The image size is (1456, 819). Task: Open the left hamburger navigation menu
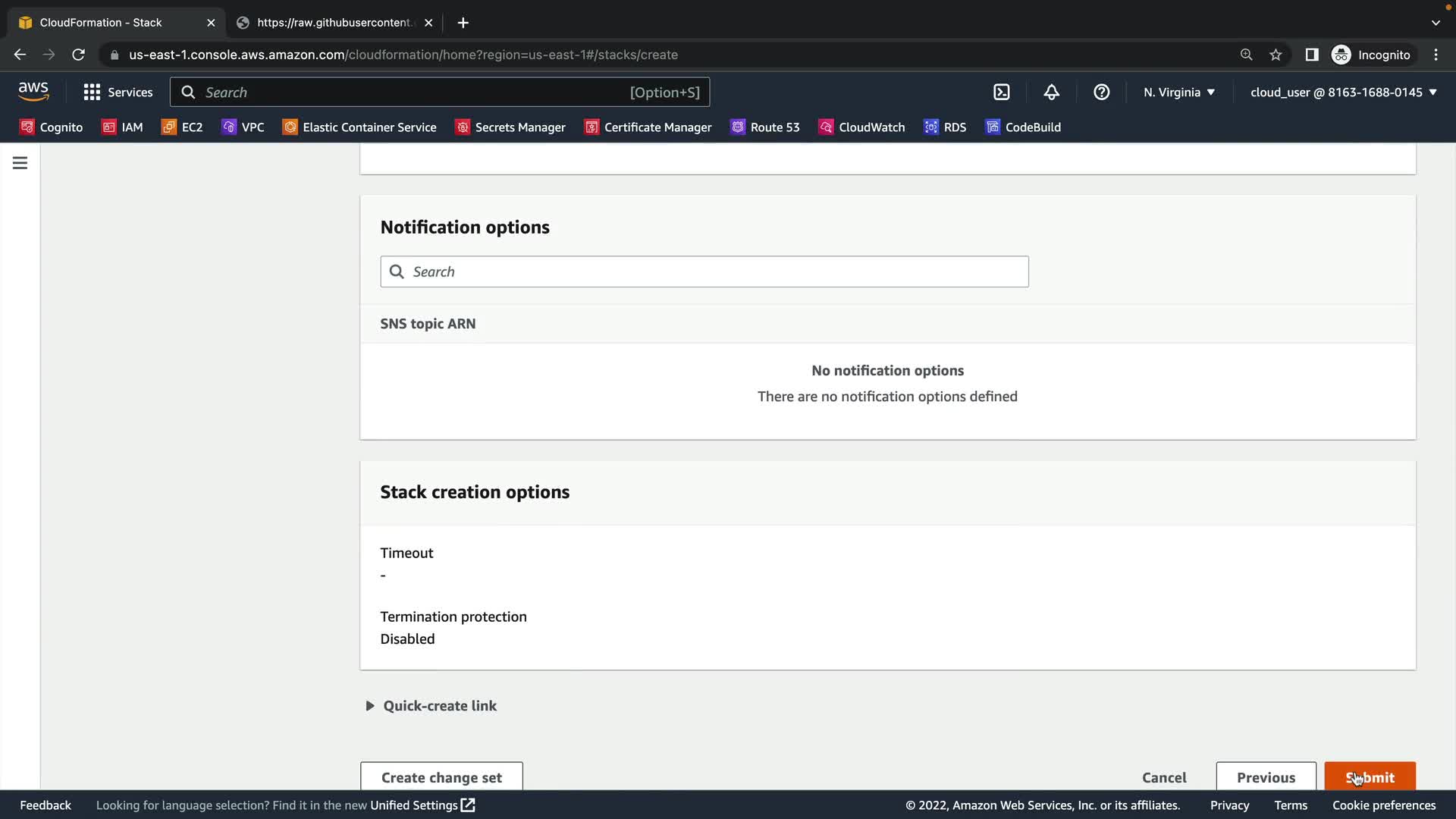[20, 163]
